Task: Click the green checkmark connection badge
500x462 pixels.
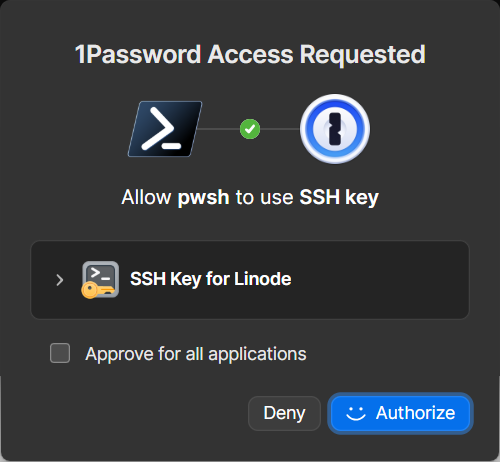Action: coord(250,129)
